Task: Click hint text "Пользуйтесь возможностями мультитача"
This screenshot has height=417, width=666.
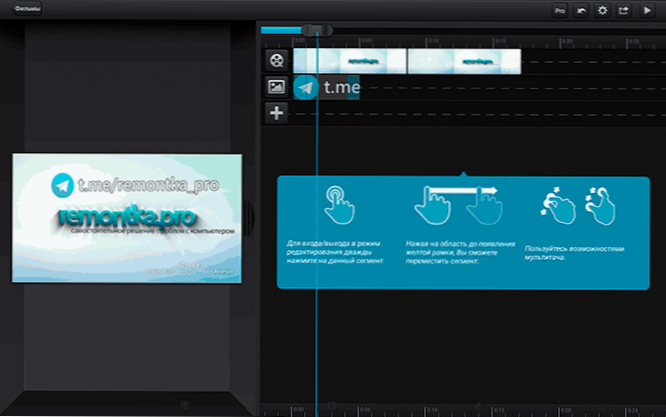Action: 574,253
